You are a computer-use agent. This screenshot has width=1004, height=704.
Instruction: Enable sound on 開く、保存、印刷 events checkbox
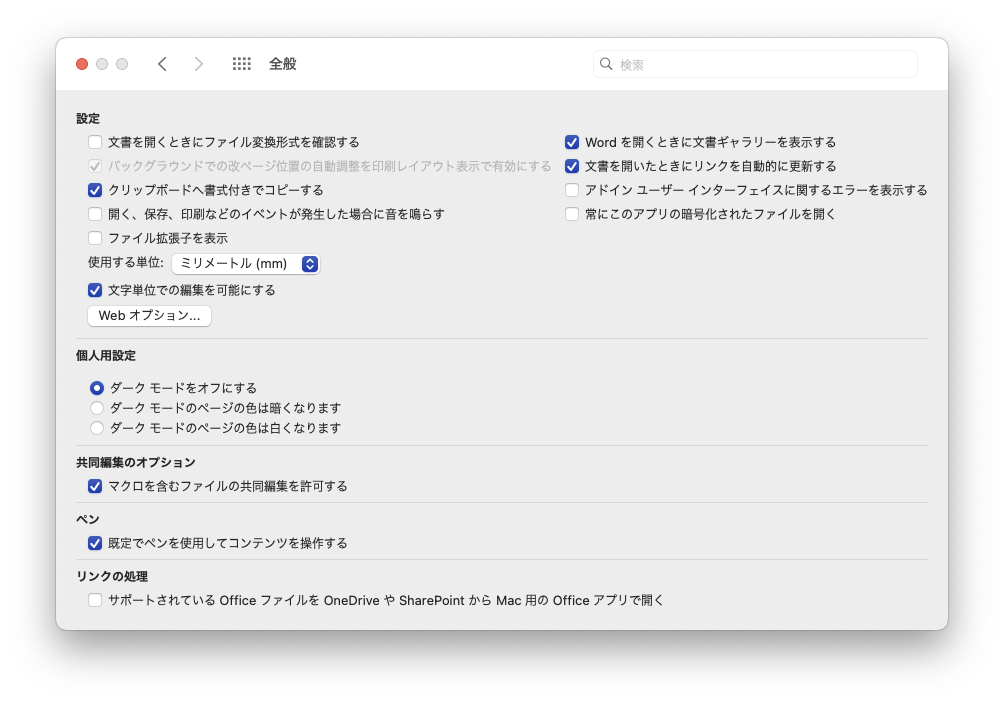click(95, 214)
